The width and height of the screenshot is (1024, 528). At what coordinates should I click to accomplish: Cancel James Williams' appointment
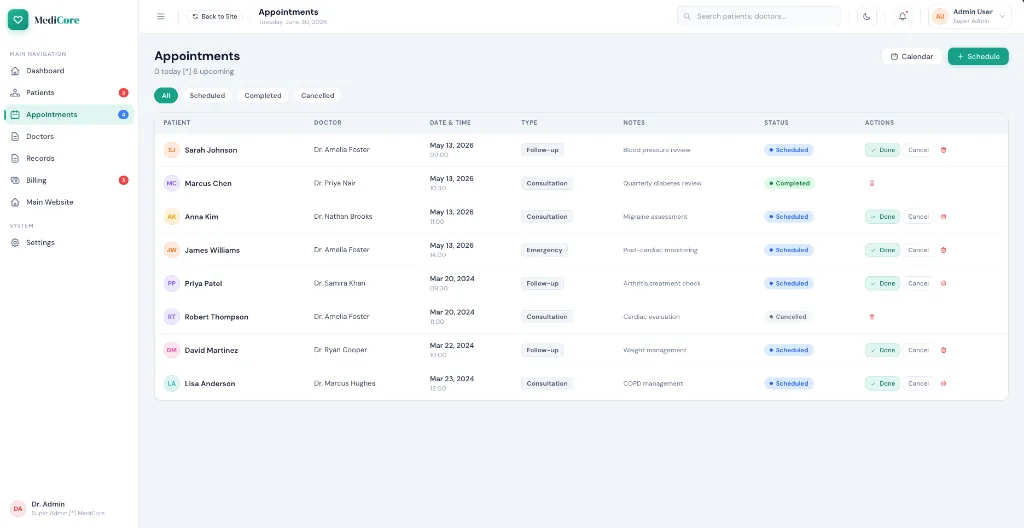[x=918, y=250]
